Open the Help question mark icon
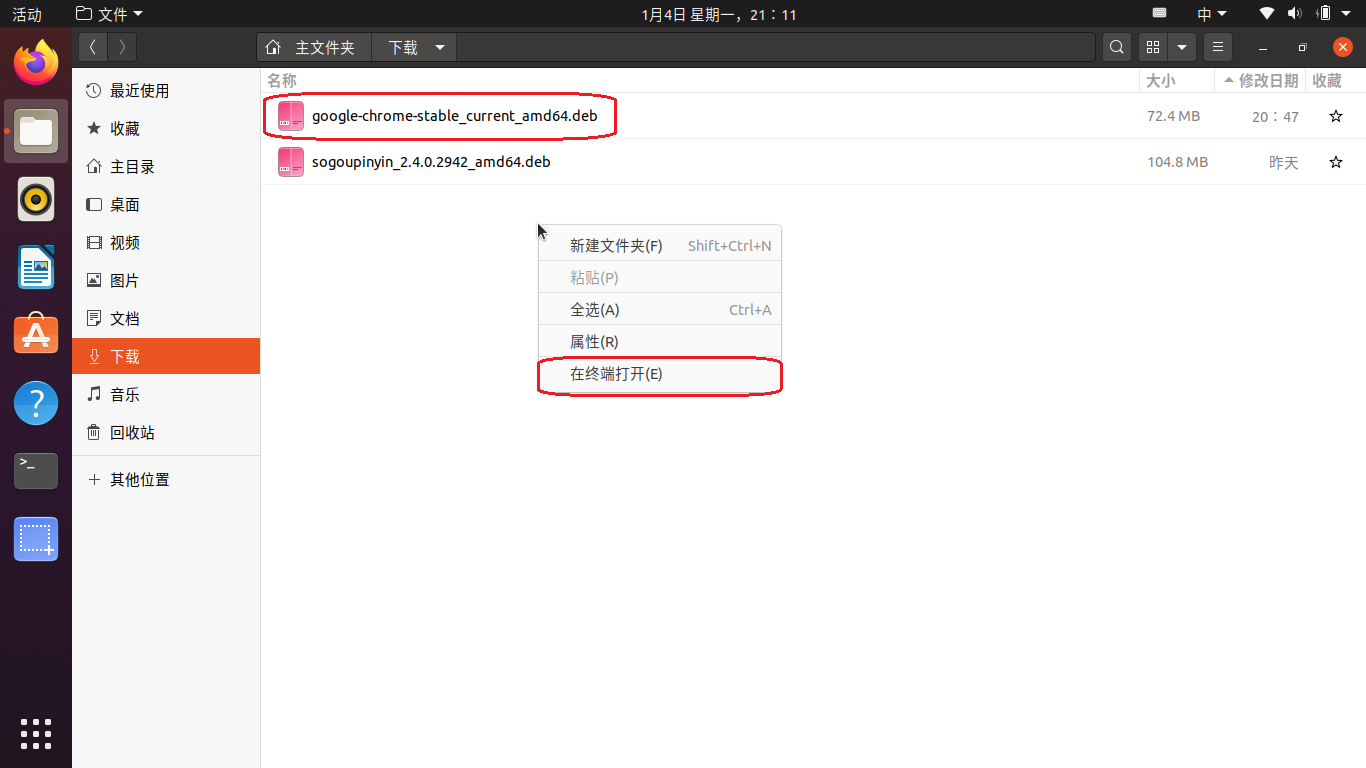 pos(36,403)
